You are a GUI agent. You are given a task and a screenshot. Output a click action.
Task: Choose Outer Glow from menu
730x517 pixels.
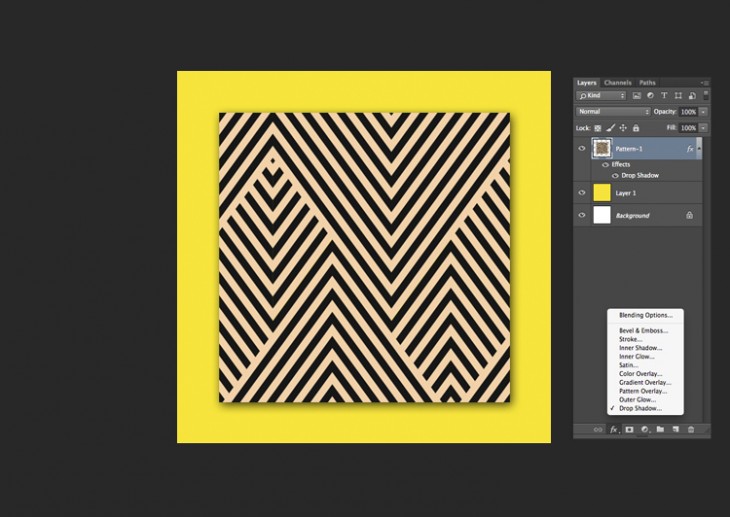pyautogui.click(x=645, y=400)
